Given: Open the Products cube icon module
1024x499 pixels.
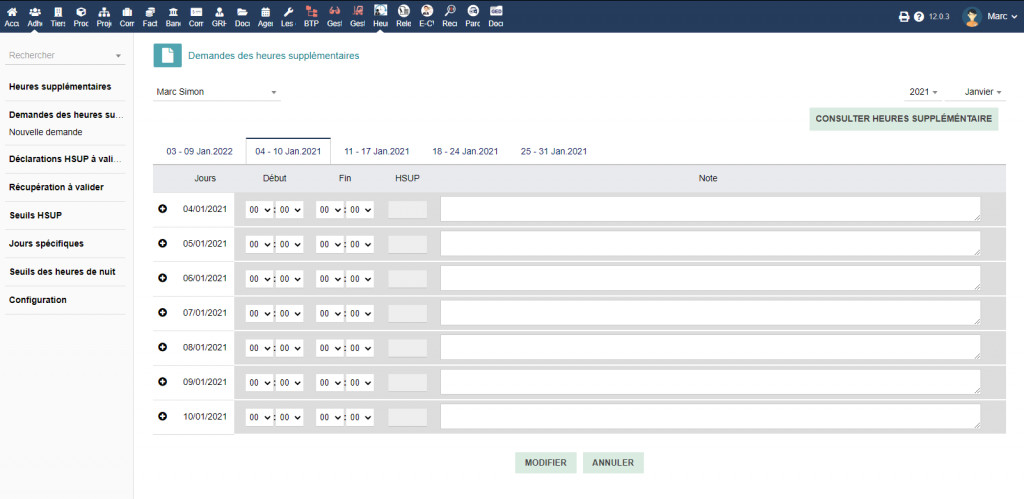Looking at the screenshot, I should coord(81,12).
